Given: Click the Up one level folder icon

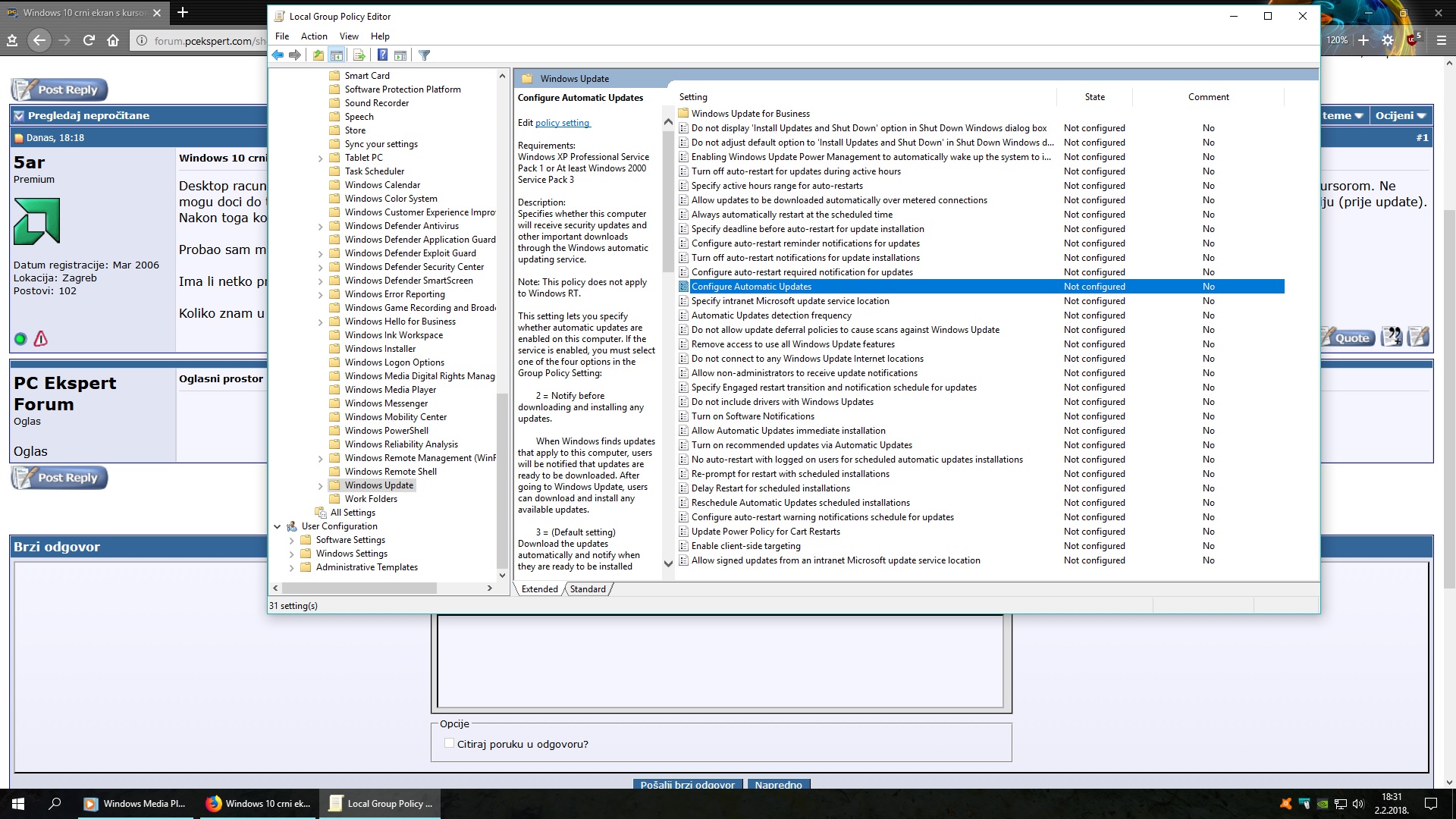Looking at the screenshot, I should tap(318, 55).
